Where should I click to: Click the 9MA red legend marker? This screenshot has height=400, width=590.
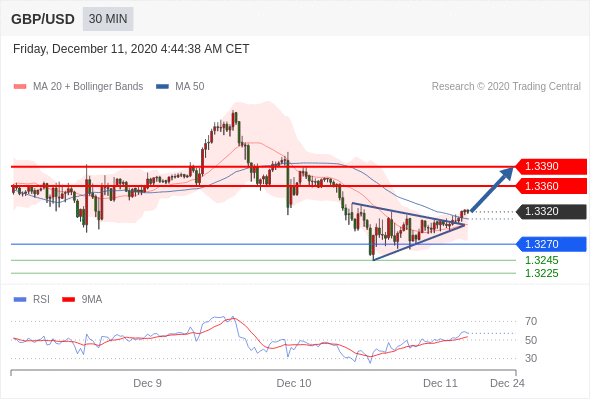[x=68, y=300]
